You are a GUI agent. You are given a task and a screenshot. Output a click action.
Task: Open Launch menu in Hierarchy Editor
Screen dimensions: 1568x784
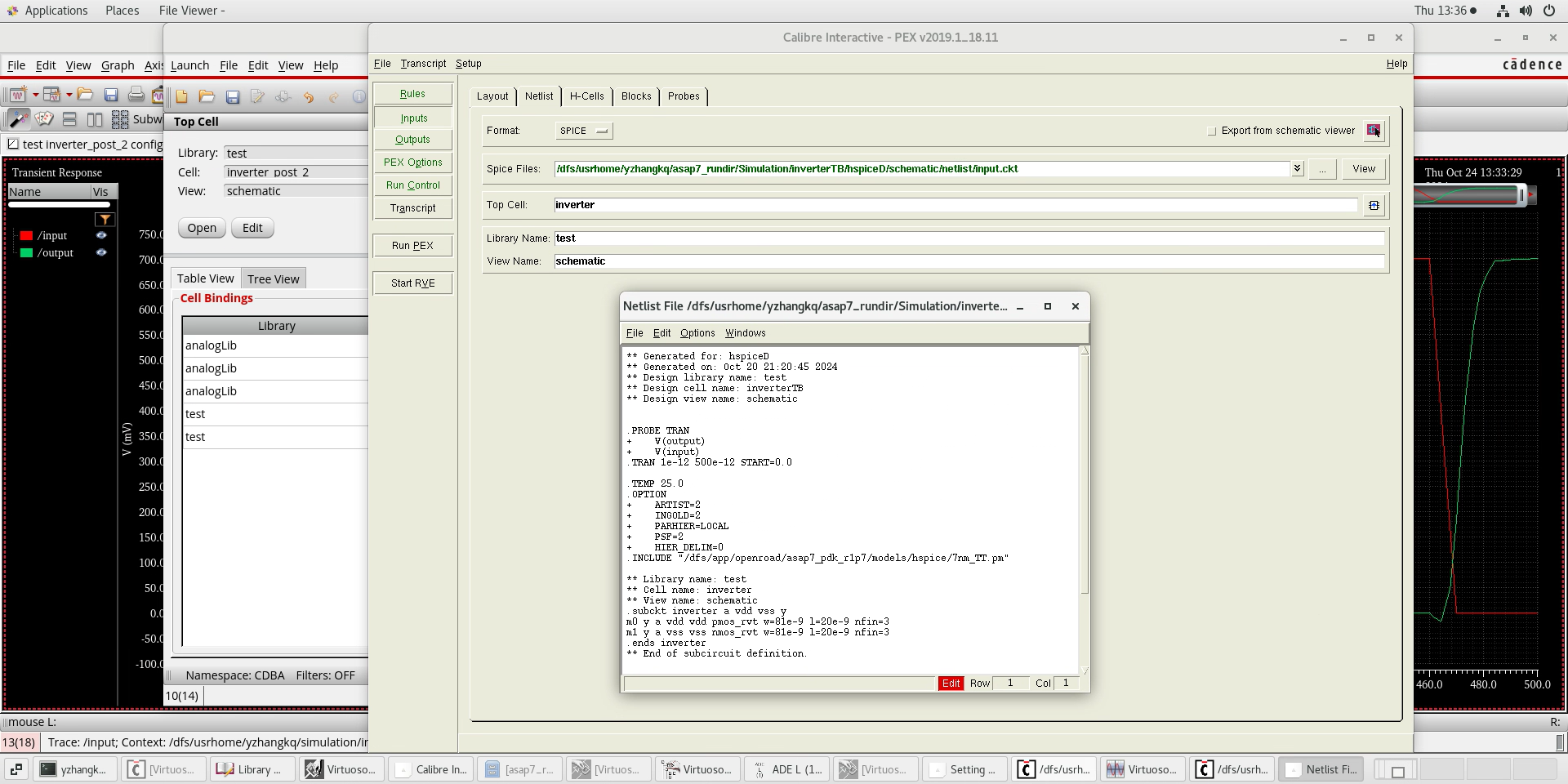click(x=190, y=65)
